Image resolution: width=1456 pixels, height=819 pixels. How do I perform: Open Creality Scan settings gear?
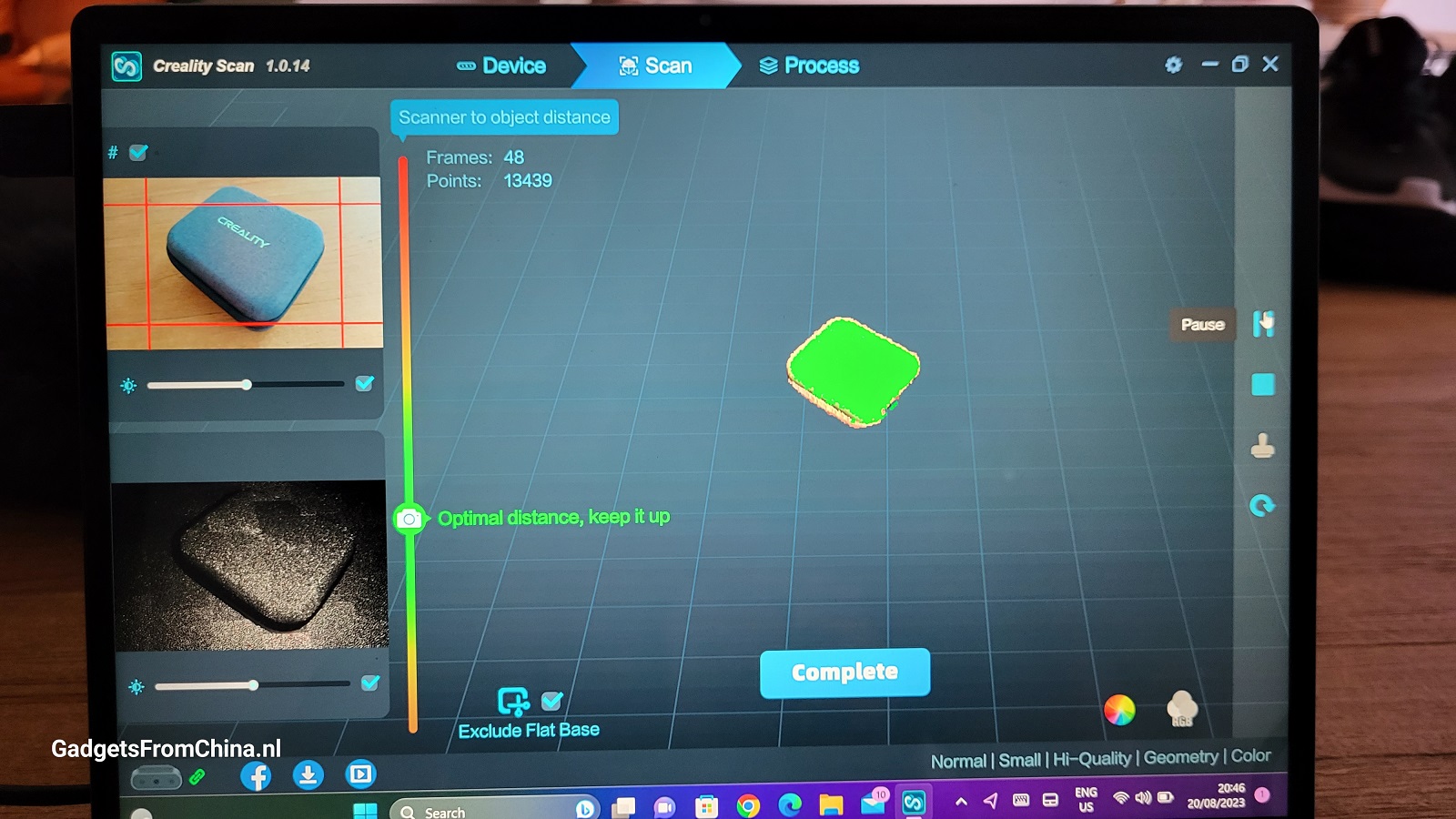(x=1174, y=65)
